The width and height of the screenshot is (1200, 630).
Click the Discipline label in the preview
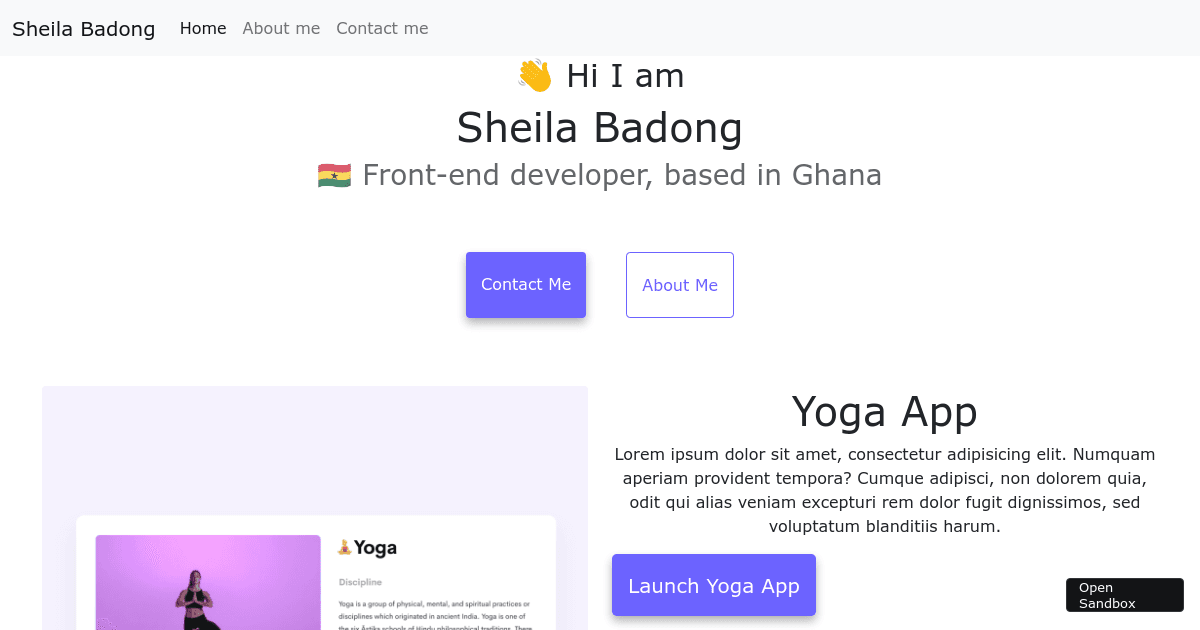[x=360, y=581]
